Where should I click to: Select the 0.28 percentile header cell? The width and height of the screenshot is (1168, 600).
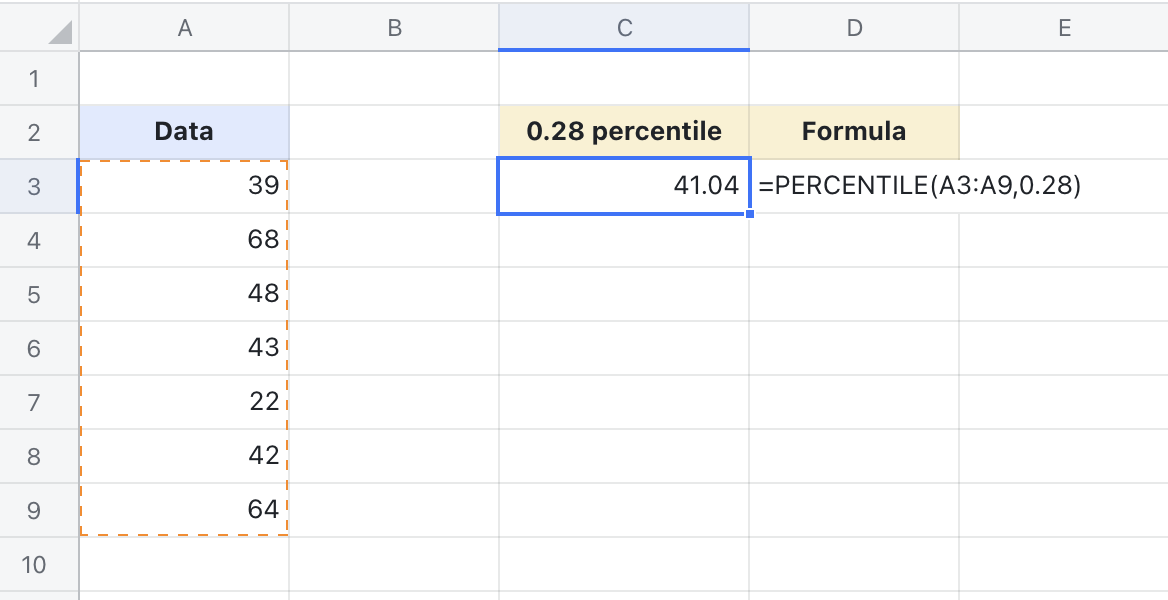click(x=624, y=131)
